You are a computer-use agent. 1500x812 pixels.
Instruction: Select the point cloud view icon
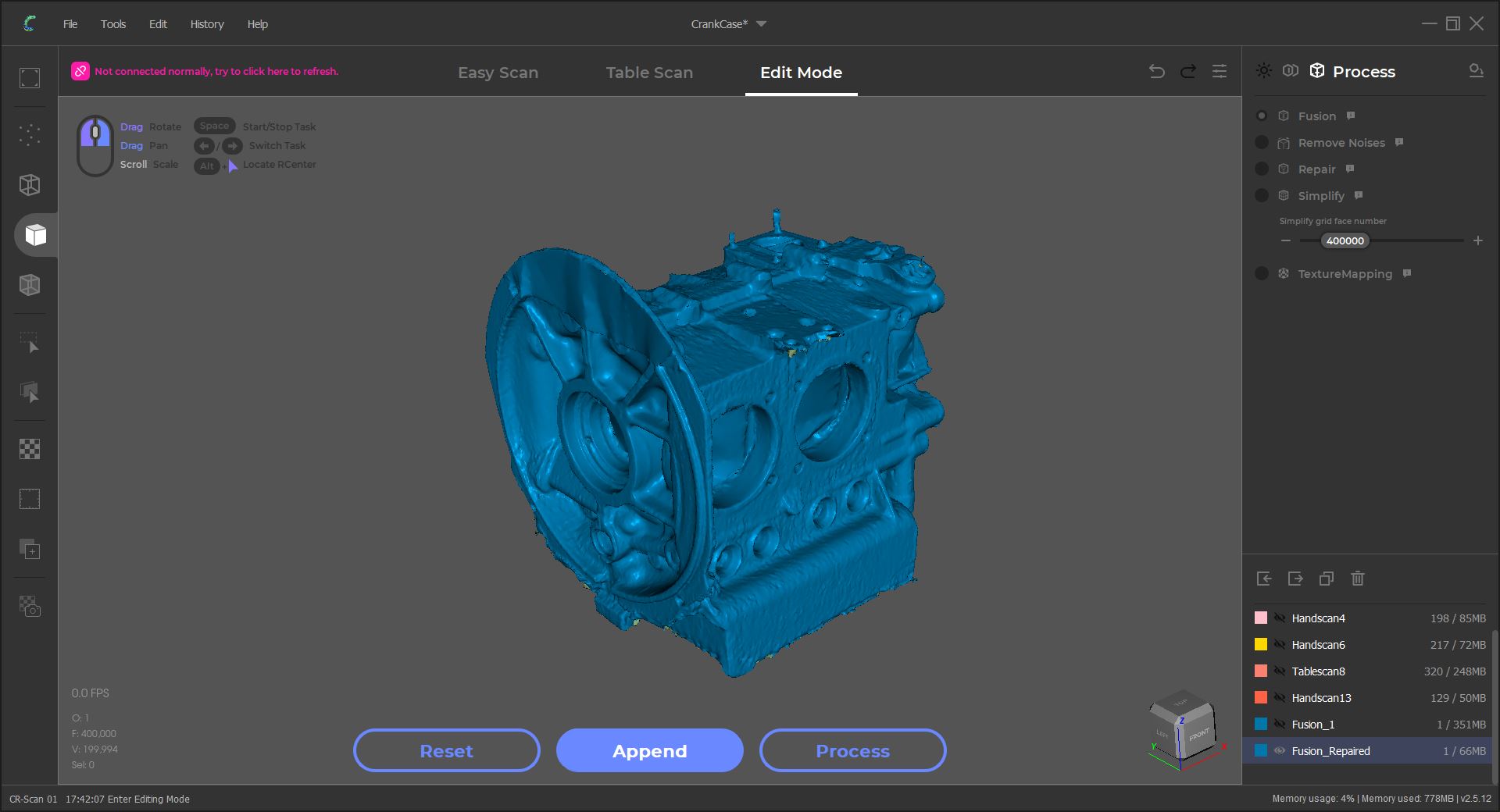tap(30, 135)
